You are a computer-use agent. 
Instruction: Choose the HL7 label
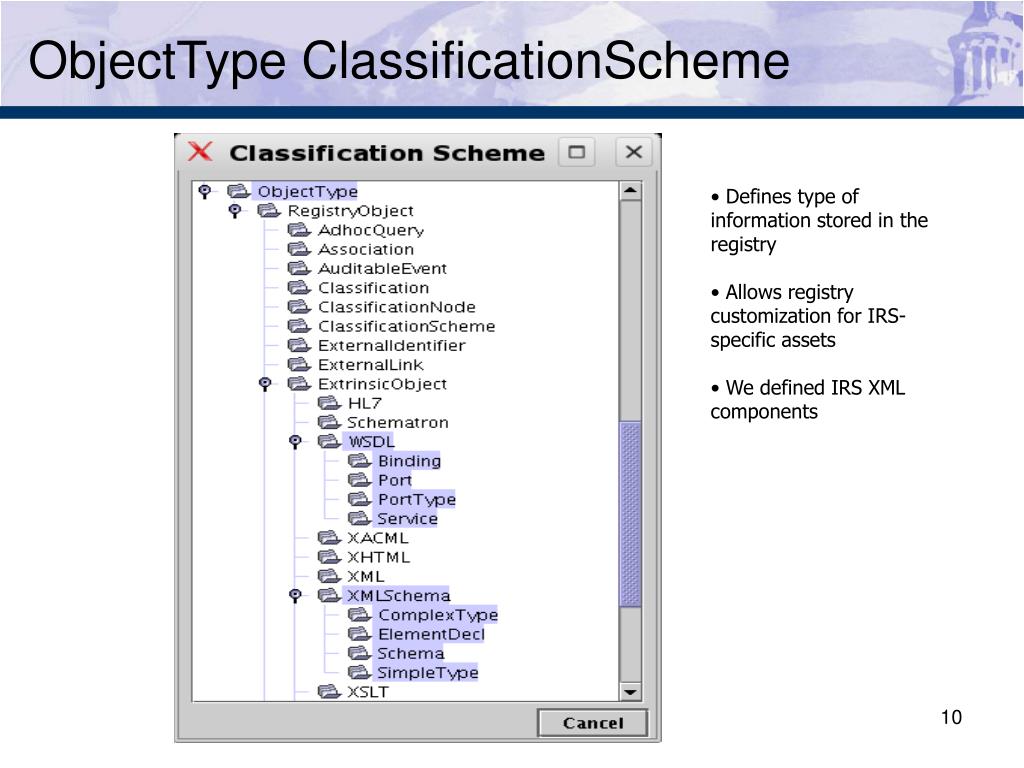tap(364, 403)
